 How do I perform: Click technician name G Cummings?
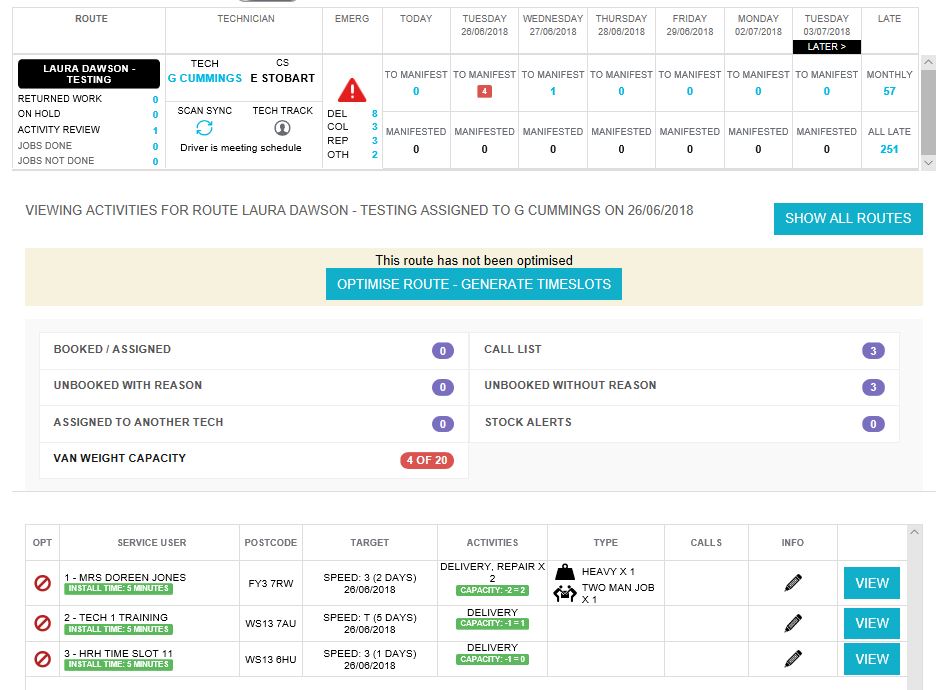pos(204,78)
